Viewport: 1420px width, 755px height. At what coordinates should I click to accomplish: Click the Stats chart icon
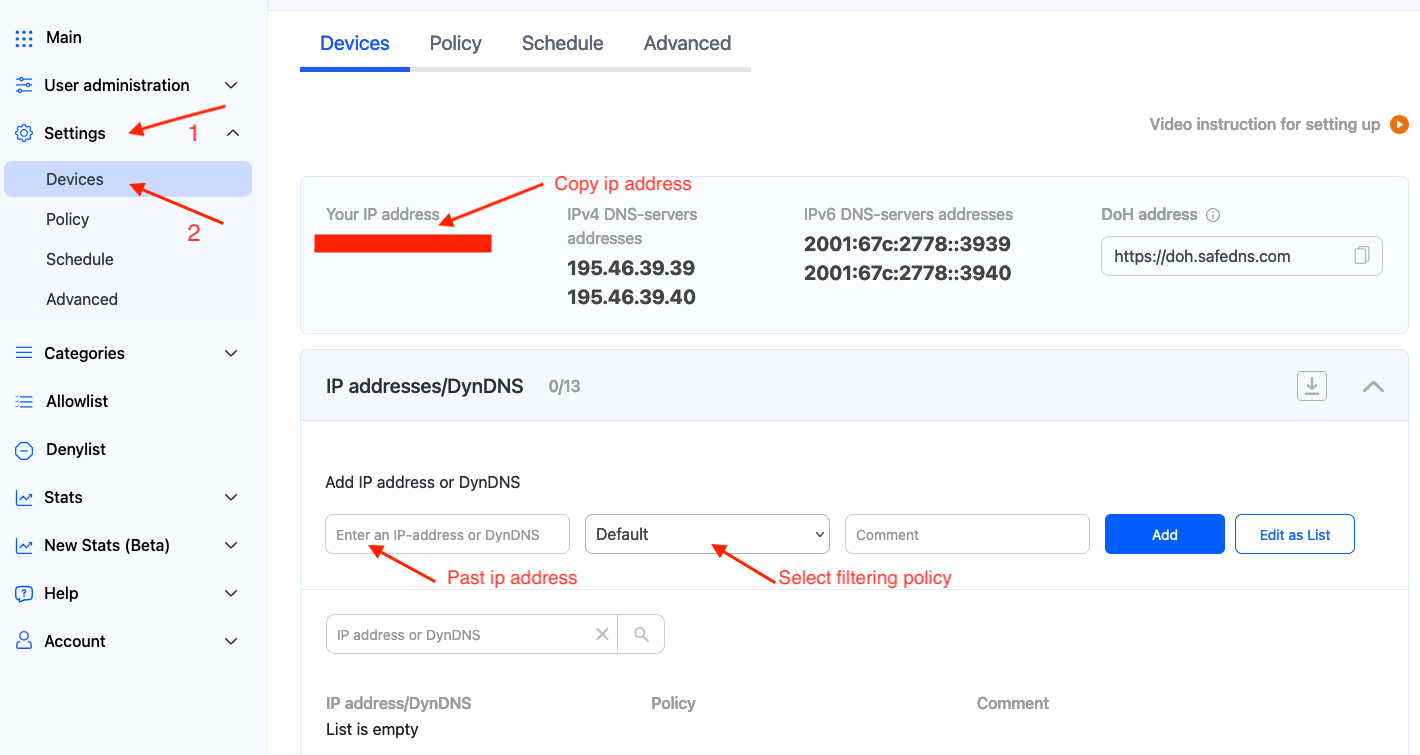[x=24, y=497]
